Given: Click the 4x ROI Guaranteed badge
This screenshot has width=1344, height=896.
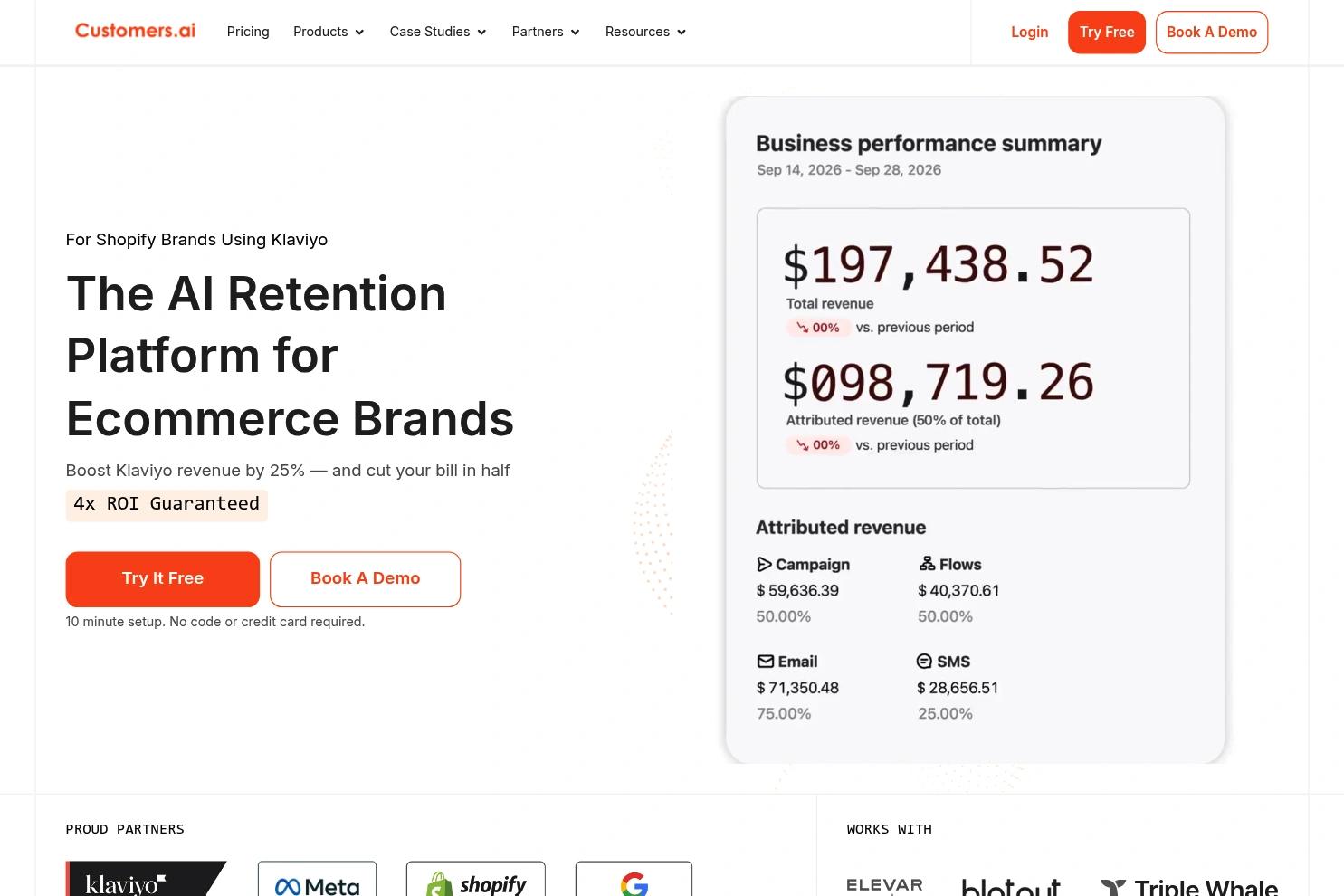Looking at the screenshot, I should (167, 504).
